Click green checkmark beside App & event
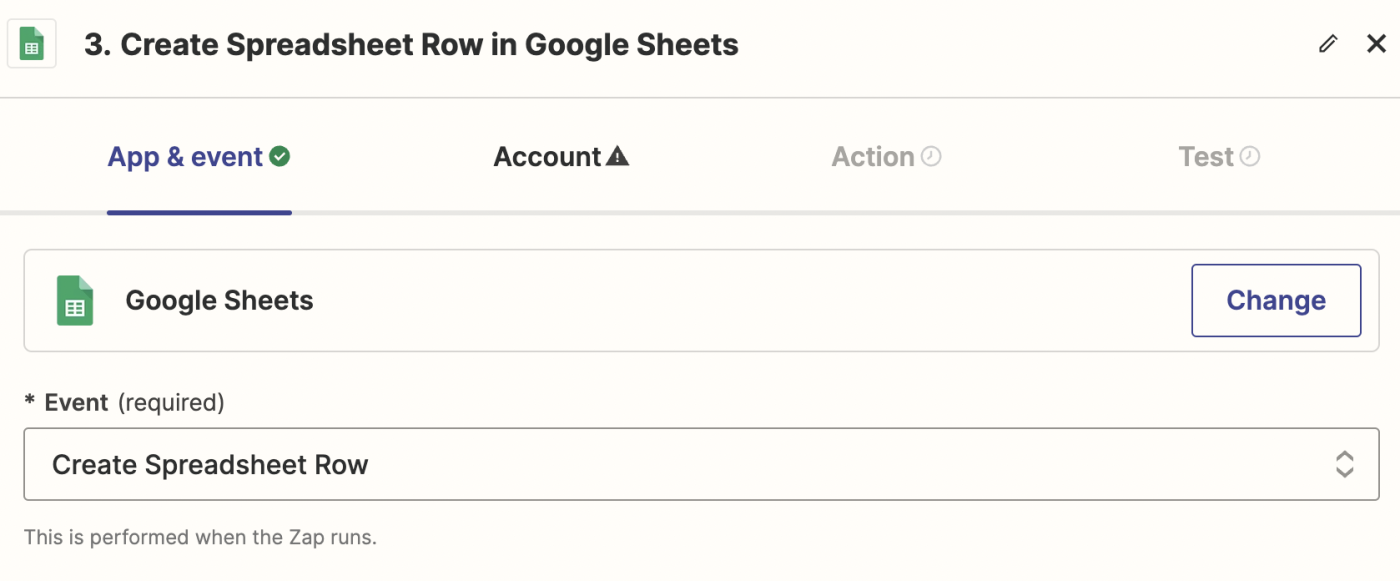Image resolution: width=1400 pixels, height=581 pixels. pyautogui.click(x=280, y=157)
